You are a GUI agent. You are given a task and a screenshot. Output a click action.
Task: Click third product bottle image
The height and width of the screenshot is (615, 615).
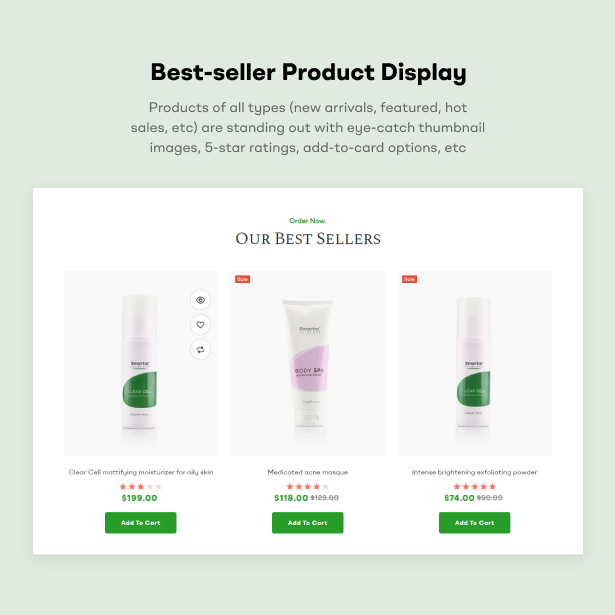473,363
